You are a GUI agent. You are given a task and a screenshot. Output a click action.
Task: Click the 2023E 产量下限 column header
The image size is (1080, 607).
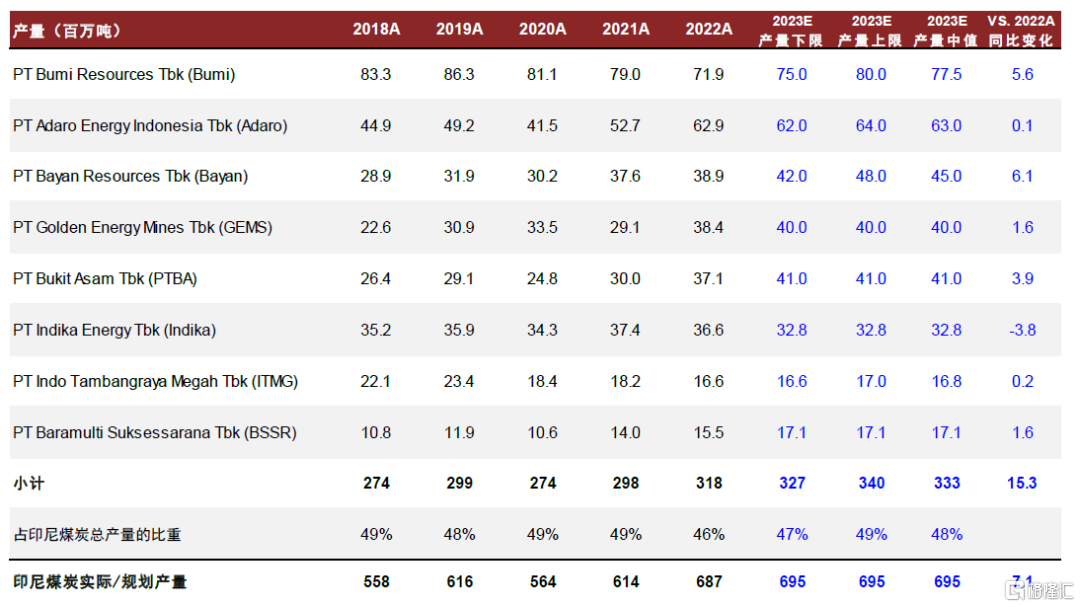(791, 31)
